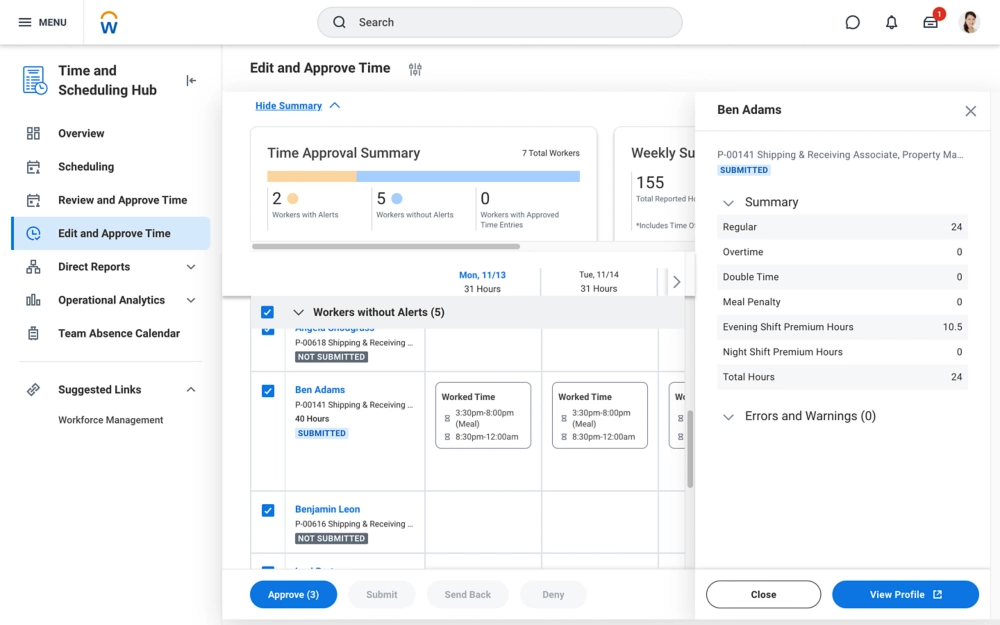This screenshot has width=1000, height=625.
Task: Expand the Direct Reports section
Action: point(190,266)
